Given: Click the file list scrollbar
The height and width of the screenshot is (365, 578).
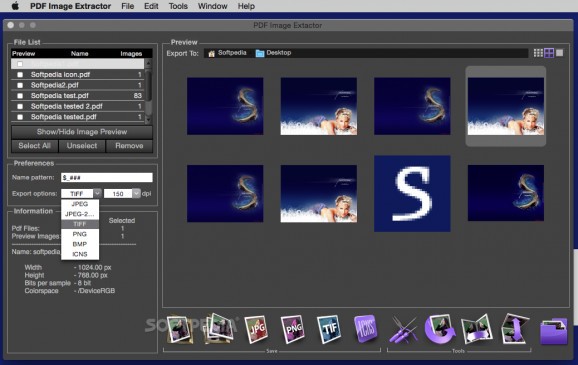Looking at the screenshot, I should 148,86.
